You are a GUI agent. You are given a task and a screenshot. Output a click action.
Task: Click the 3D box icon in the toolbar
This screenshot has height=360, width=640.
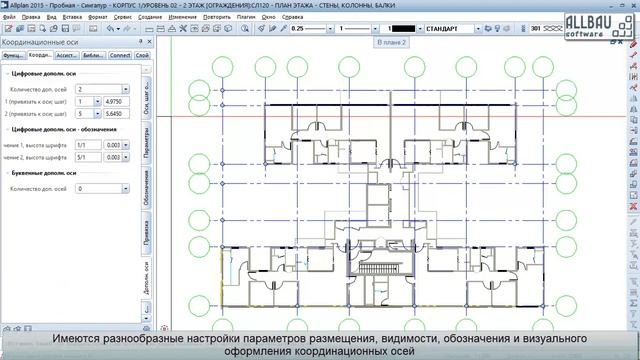coord(228,29)
